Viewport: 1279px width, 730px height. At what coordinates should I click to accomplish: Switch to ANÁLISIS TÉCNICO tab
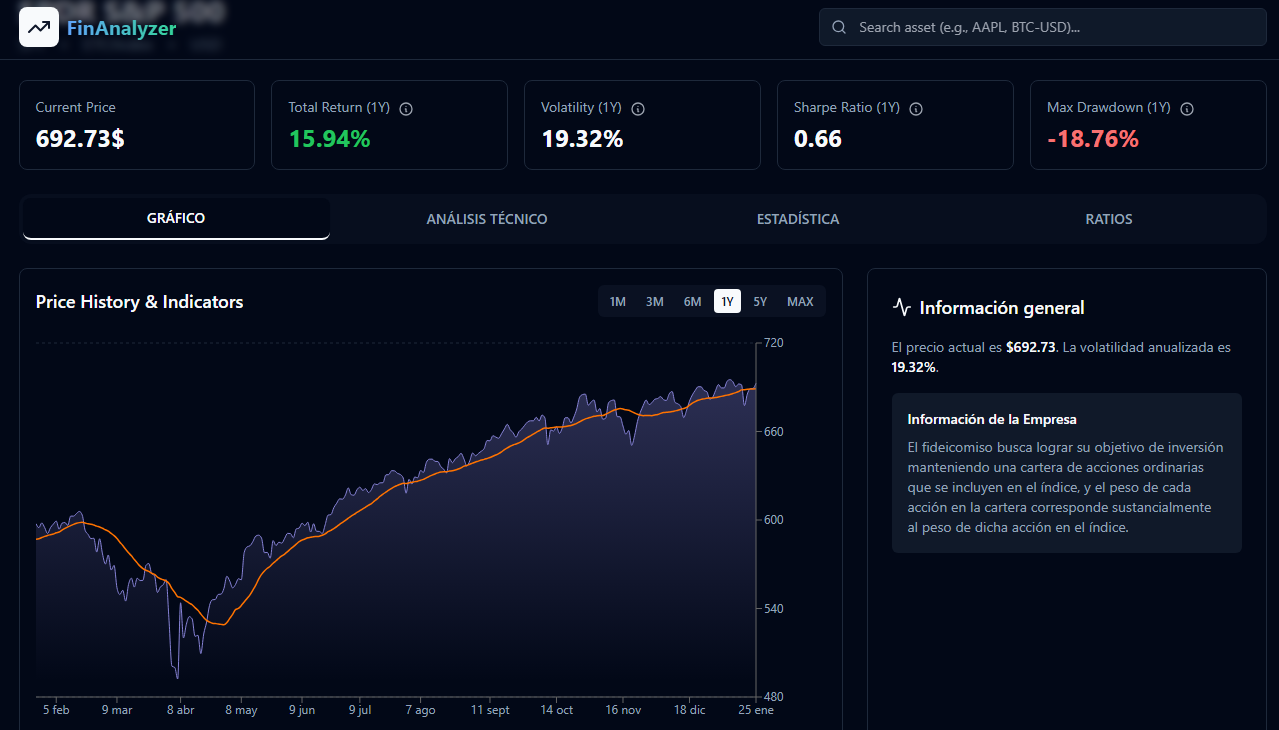point(487,219)
